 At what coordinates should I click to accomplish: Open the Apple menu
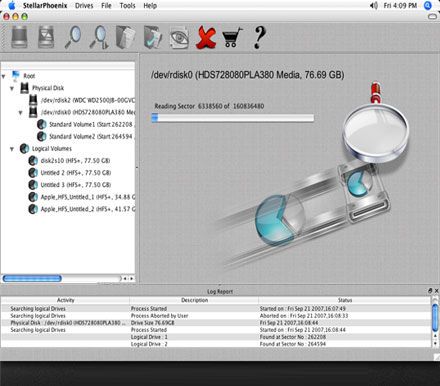pos(12,5)
